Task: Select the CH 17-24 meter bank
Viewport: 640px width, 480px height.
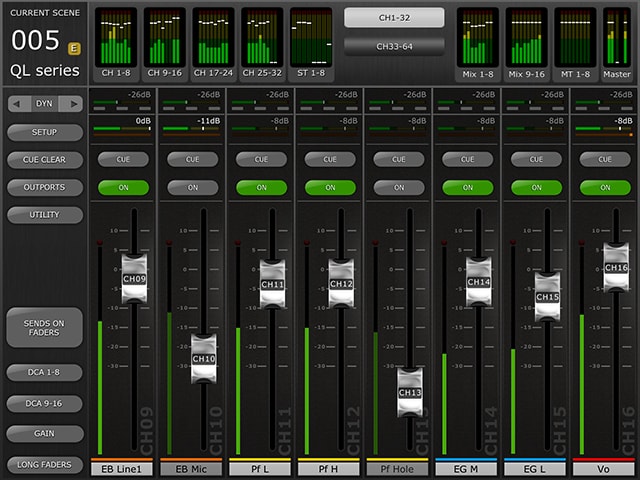Action: (x=214, y=42)
